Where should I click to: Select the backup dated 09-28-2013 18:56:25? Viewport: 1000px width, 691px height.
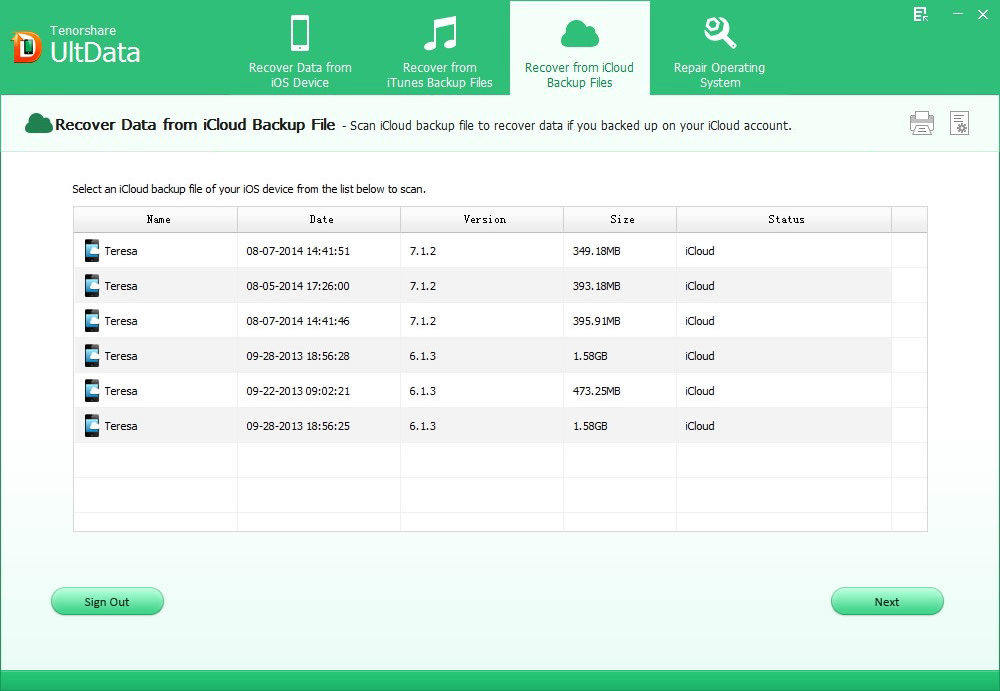[298, 427]
